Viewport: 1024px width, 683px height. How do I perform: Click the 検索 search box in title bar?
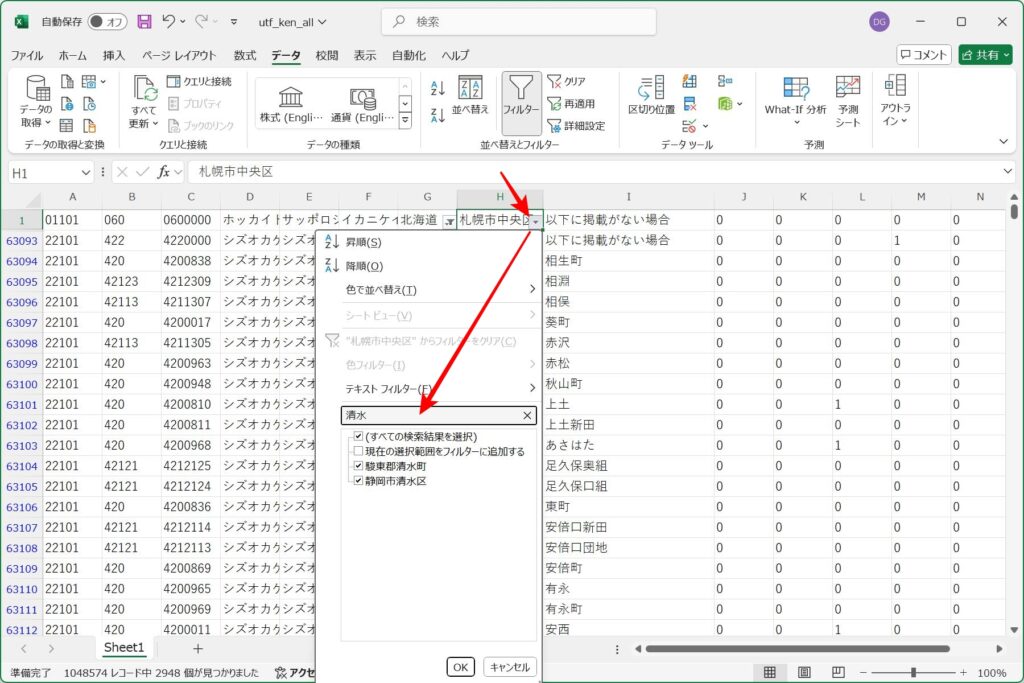point(519,22)
